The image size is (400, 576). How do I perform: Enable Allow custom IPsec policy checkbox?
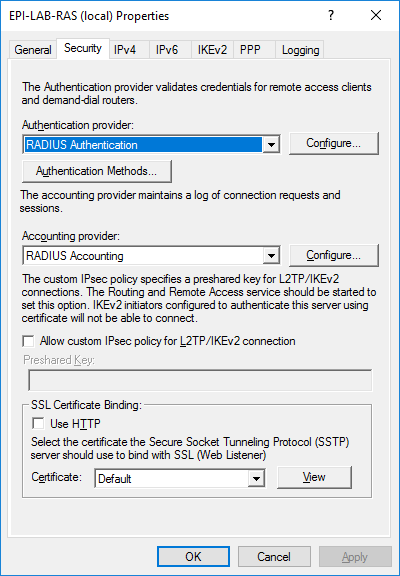coord(28,341)
